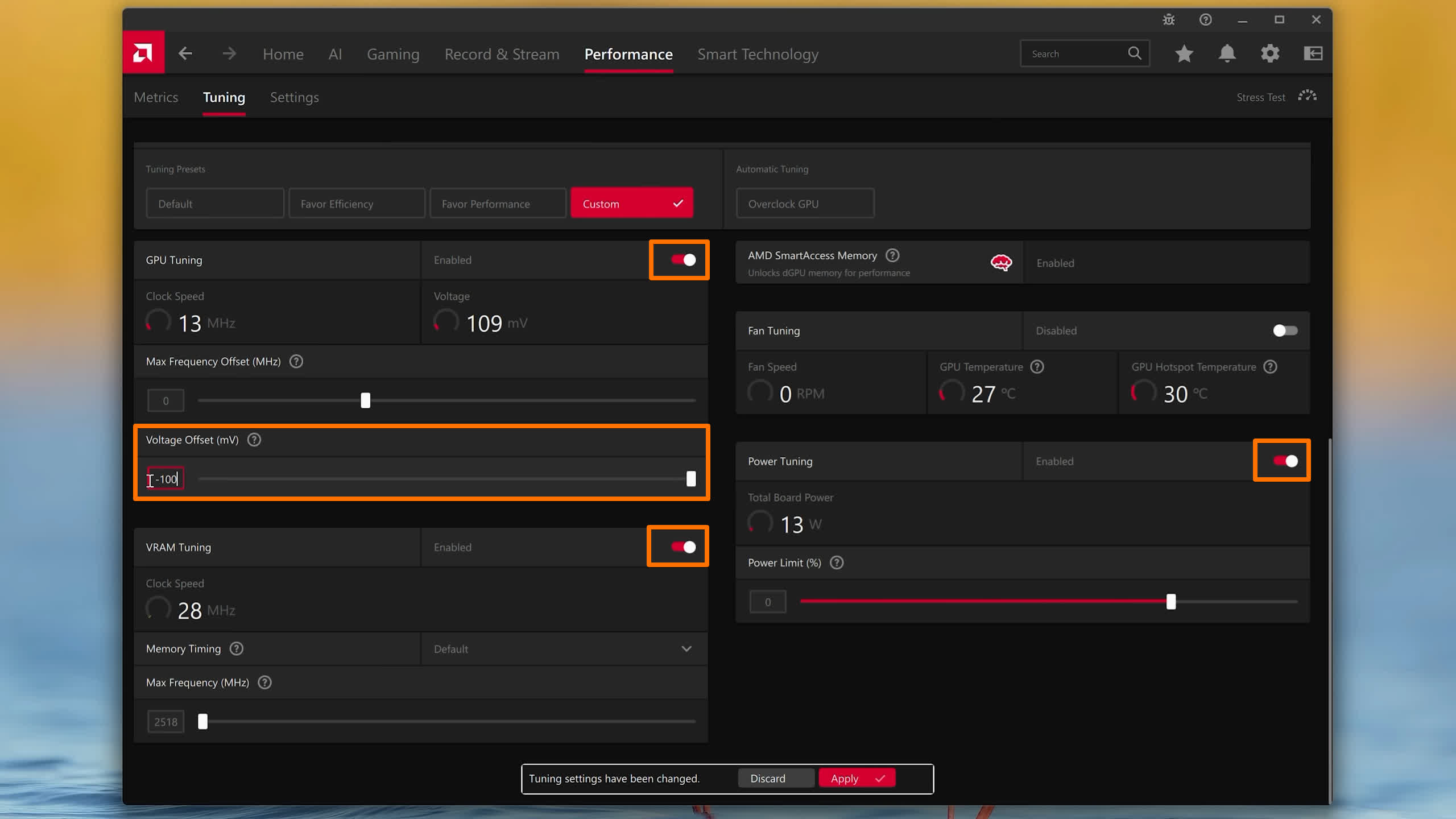Click the AMD logo icon
The width and height of the screenshot is (1456, 819).
(143, 52)
